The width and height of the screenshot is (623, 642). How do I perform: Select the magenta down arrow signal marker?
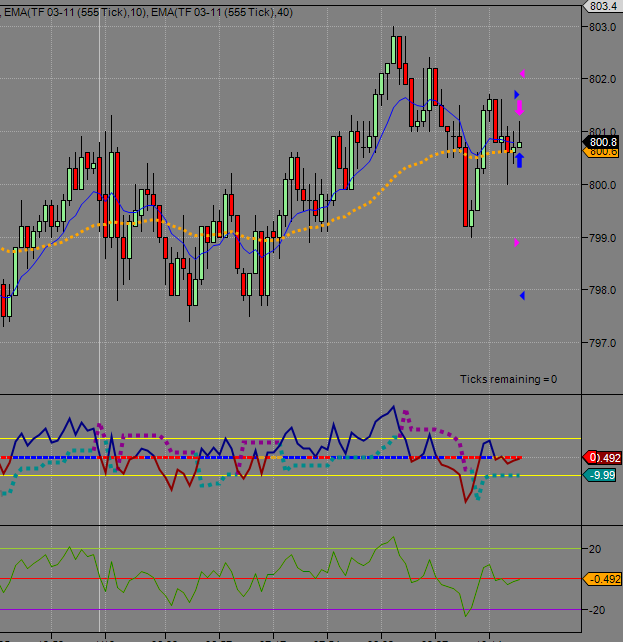pos(519,108)
